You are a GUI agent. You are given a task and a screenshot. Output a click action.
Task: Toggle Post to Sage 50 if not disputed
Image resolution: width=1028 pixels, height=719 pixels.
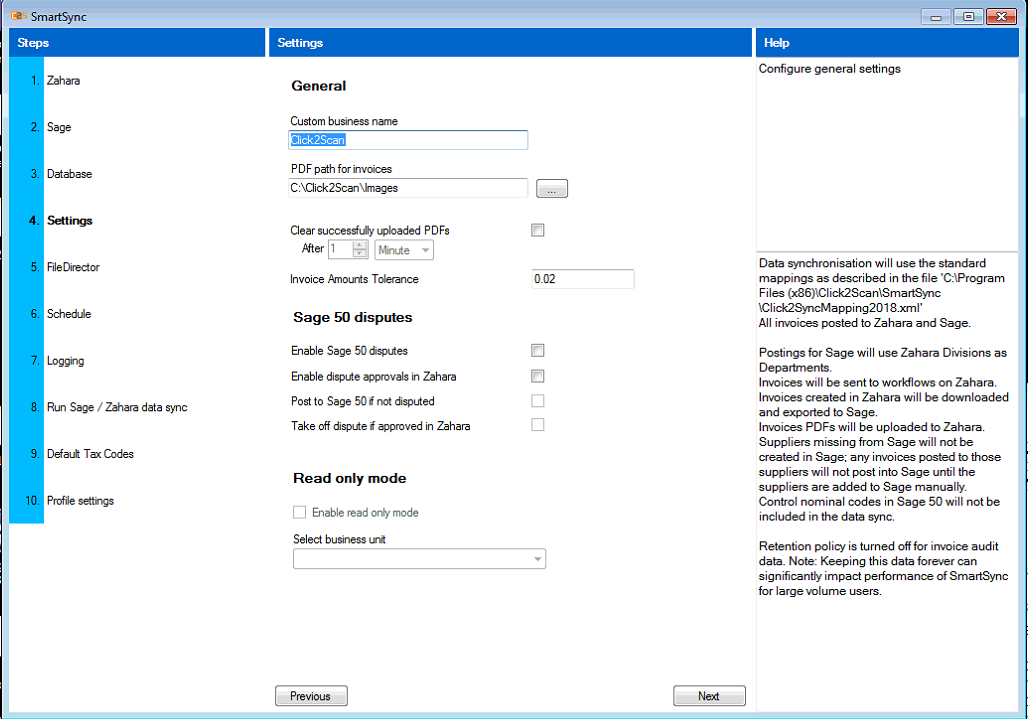click(x=538, y=400)
